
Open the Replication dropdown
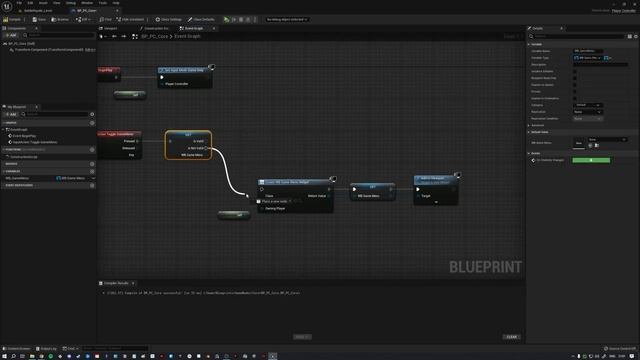click(x=588, y=112)
